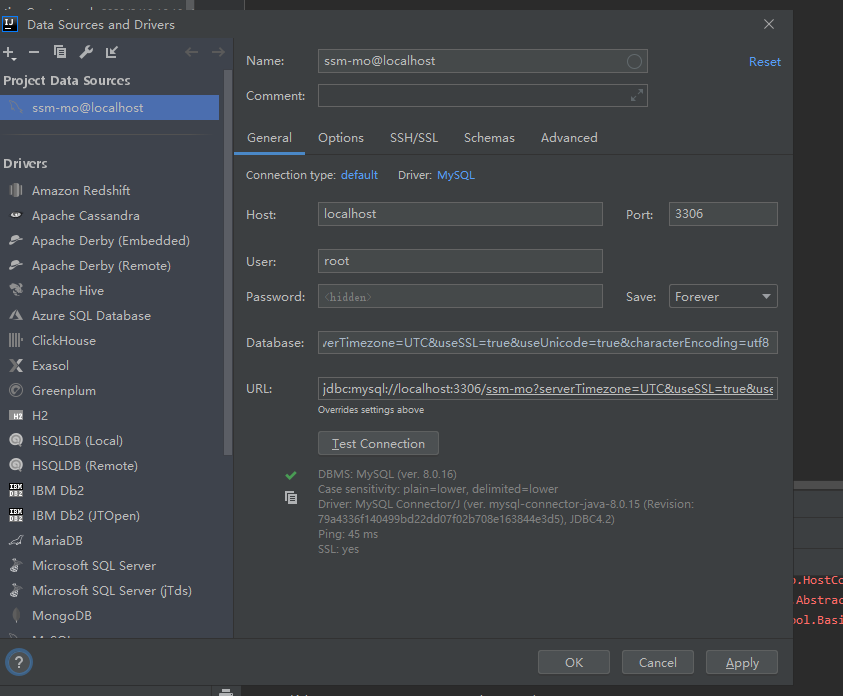
Task: Select the Apache Hive driver icon
Action: coord(16,290)
